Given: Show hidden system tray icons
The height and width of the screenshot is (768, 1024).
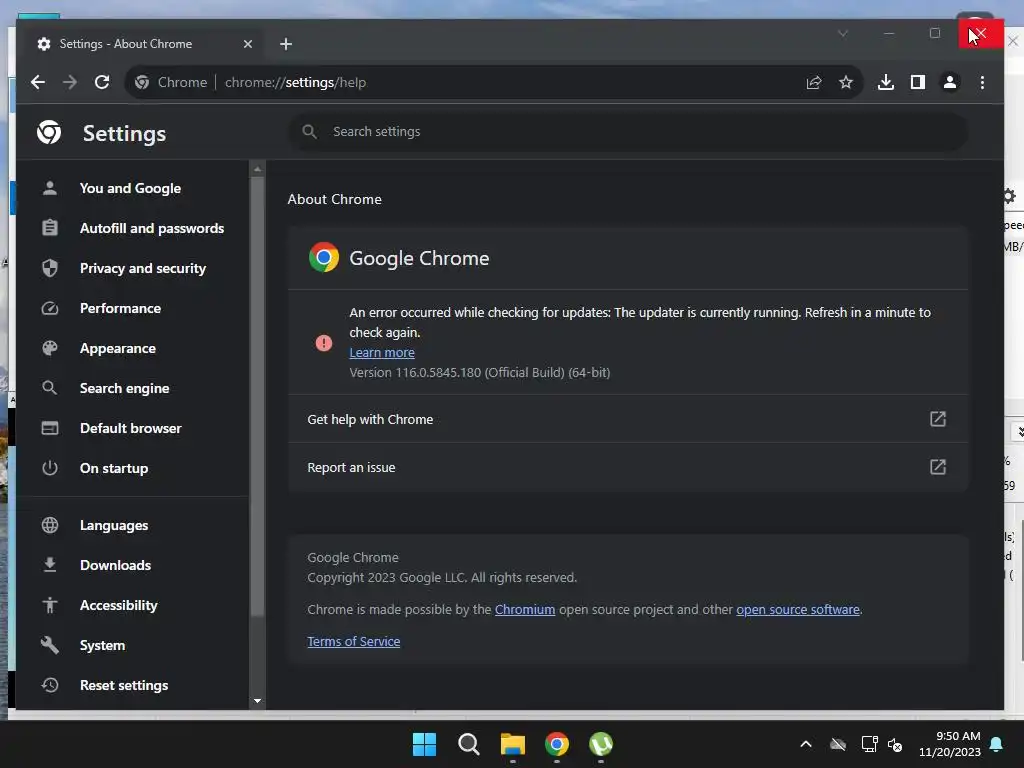Looking at the screenshot, I should (x=806, y=744).
